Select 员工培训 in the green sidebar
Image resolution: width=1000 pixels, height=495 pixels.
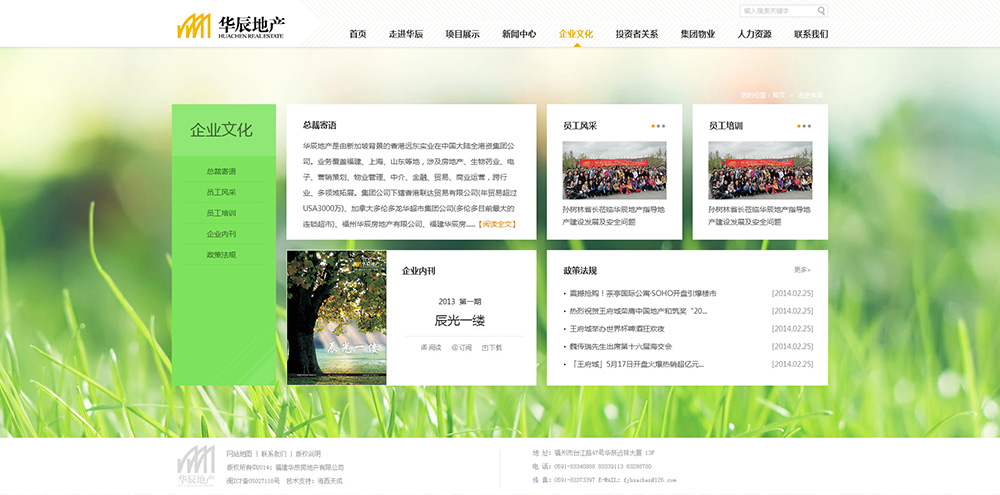click(221, 213)
